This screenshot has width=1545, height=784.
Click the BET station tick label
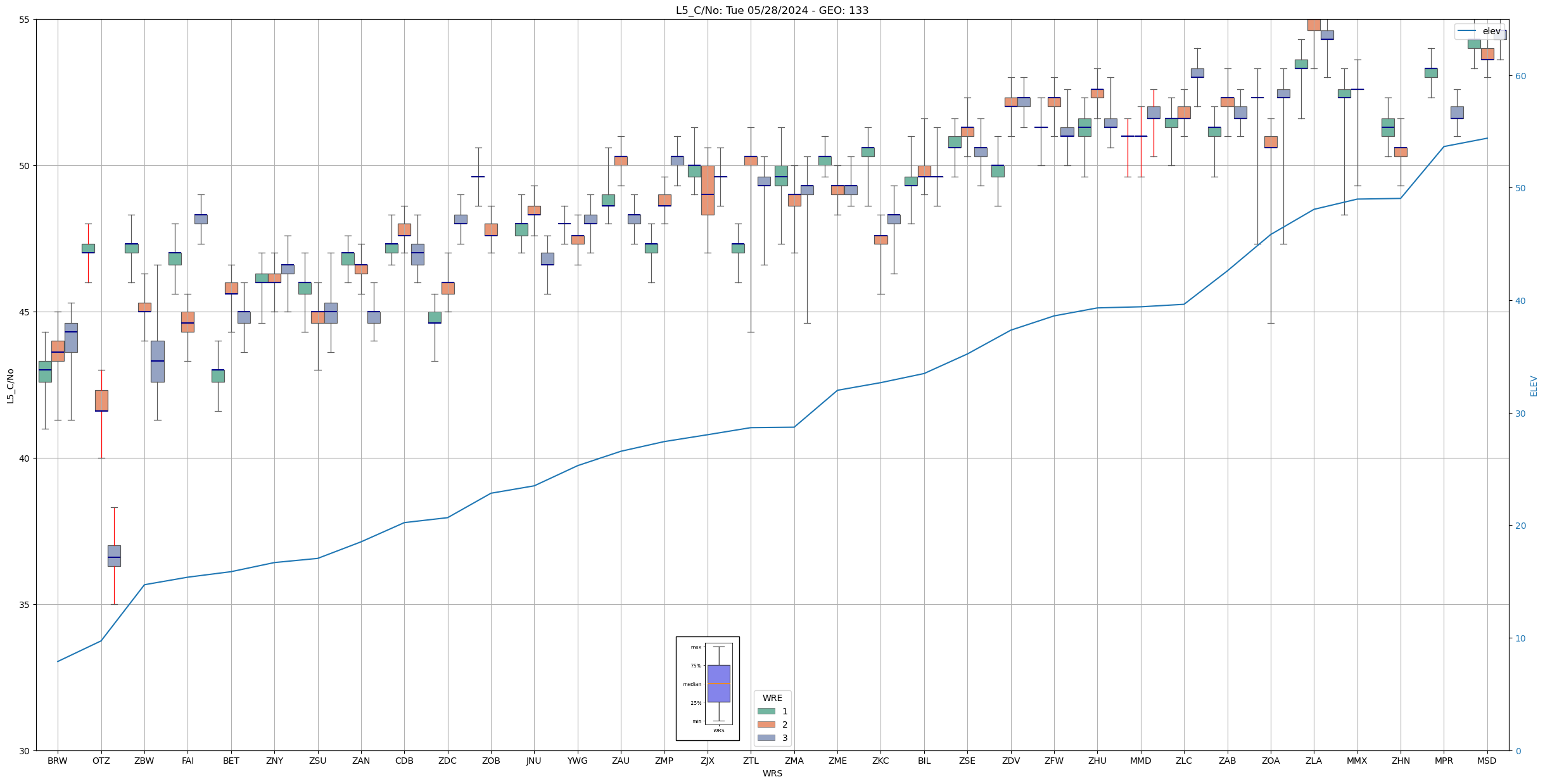(231, 761)
